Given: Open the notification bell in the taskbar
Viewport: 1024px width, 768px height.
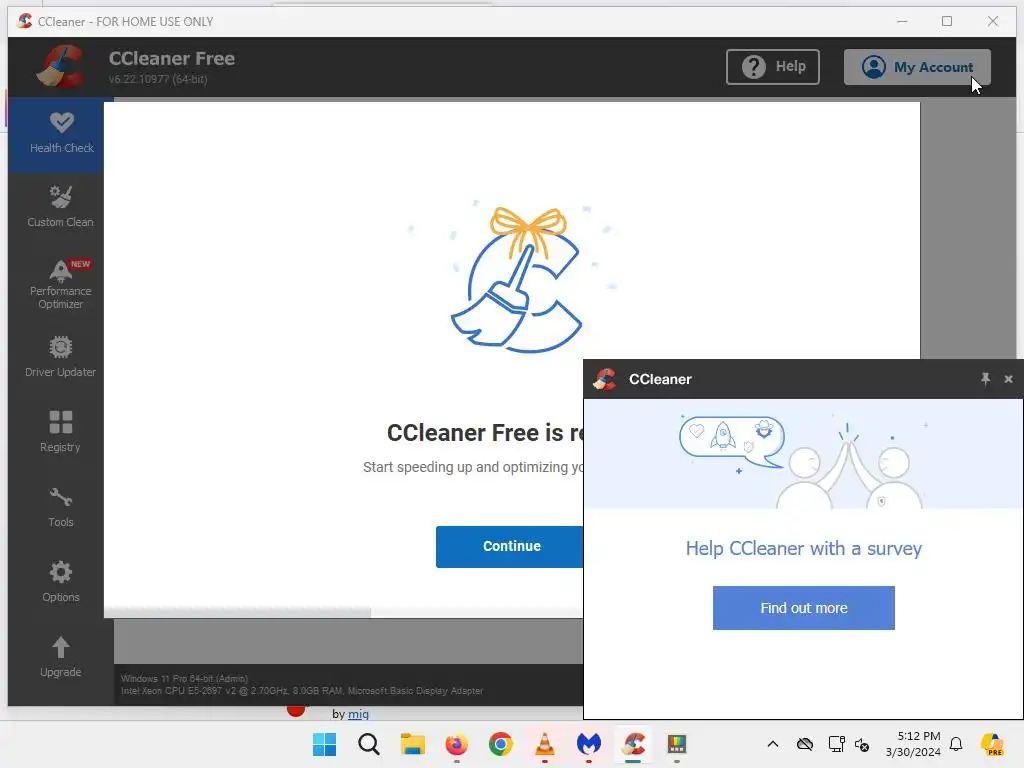Looking at the screenshot, I should [x=956, y=744].
